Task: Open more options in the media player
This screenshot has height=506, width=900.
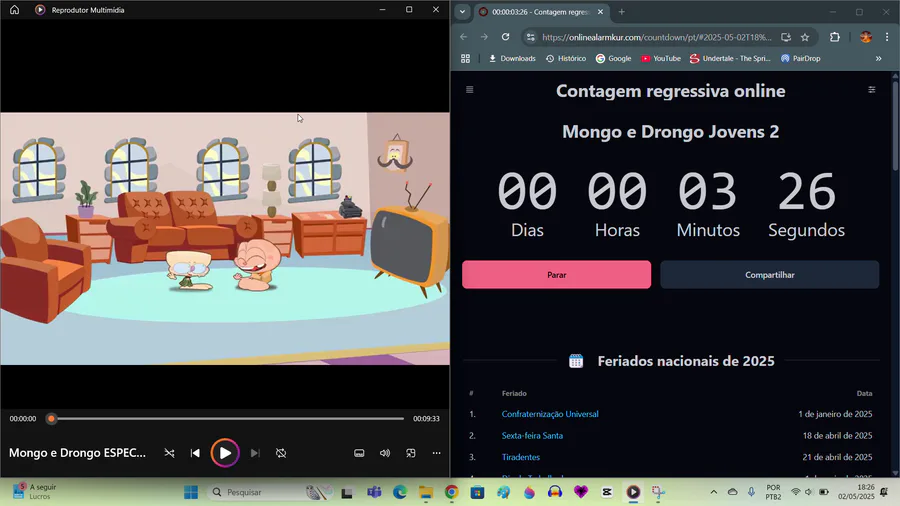Action: pyautogui.click(x=437, y=453)
